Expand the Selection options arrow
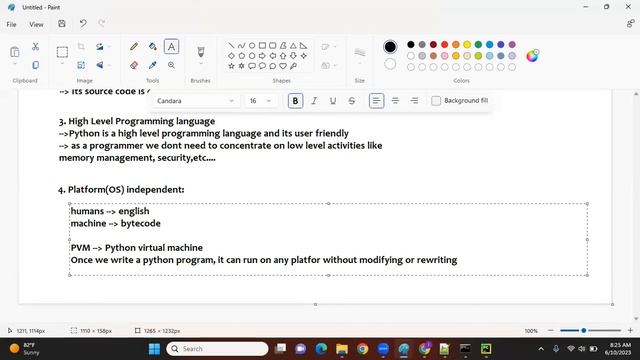Viewport: 640px width, 360px height. point(62,64)
